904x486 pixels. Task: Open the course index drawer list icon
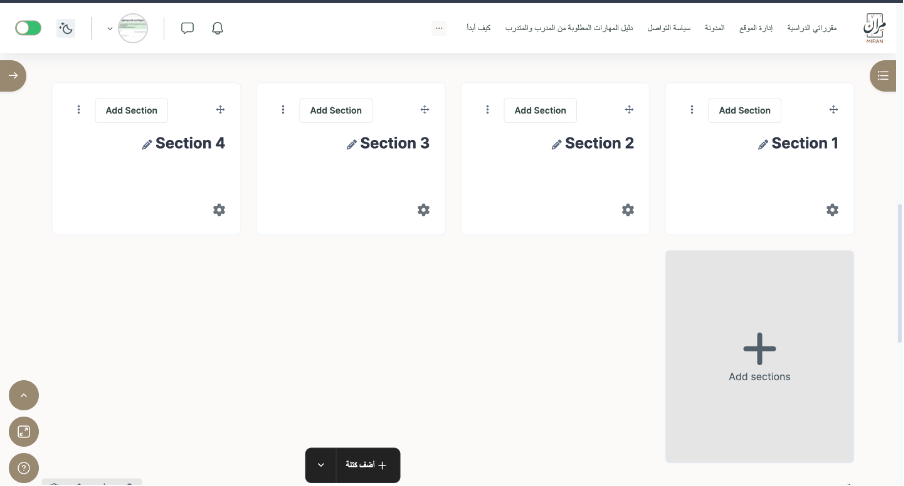pyautogui.click(x=883, y=75)
